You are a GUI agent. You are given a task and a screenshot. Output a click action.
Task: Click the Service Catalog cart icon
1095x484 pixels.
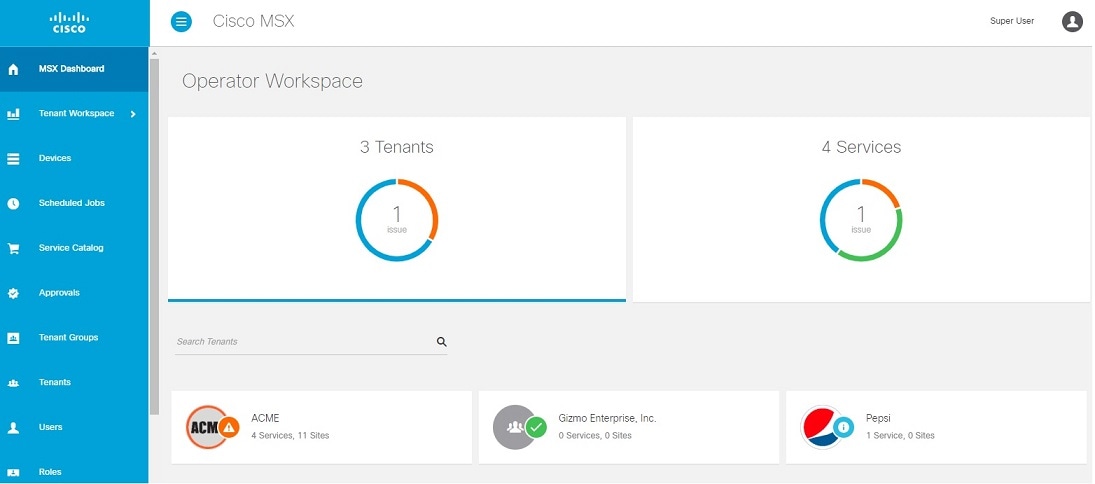point(13,249)
